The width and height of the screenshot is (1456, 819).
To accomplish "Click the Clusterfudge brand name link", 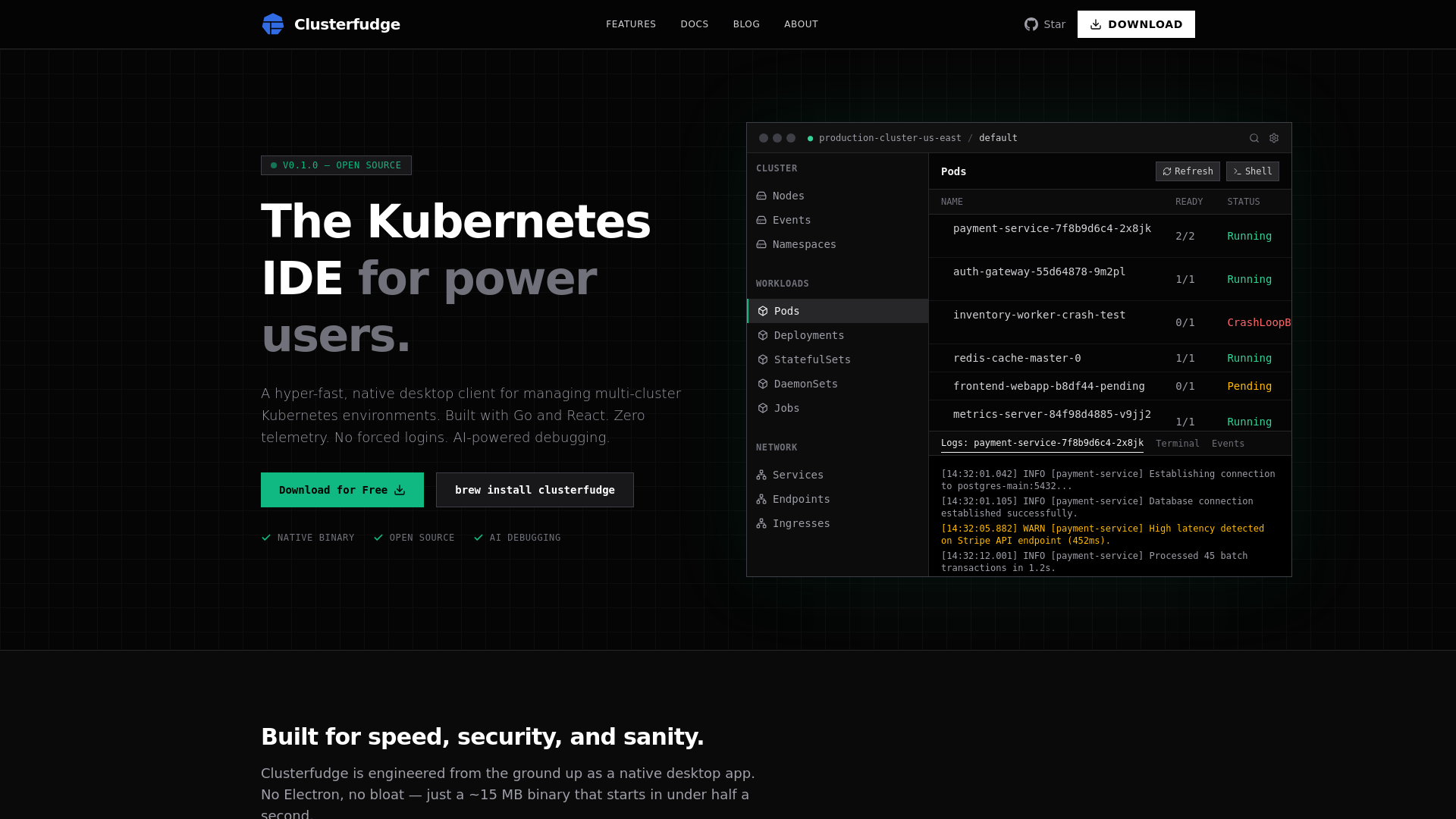I will pos(347,24).
